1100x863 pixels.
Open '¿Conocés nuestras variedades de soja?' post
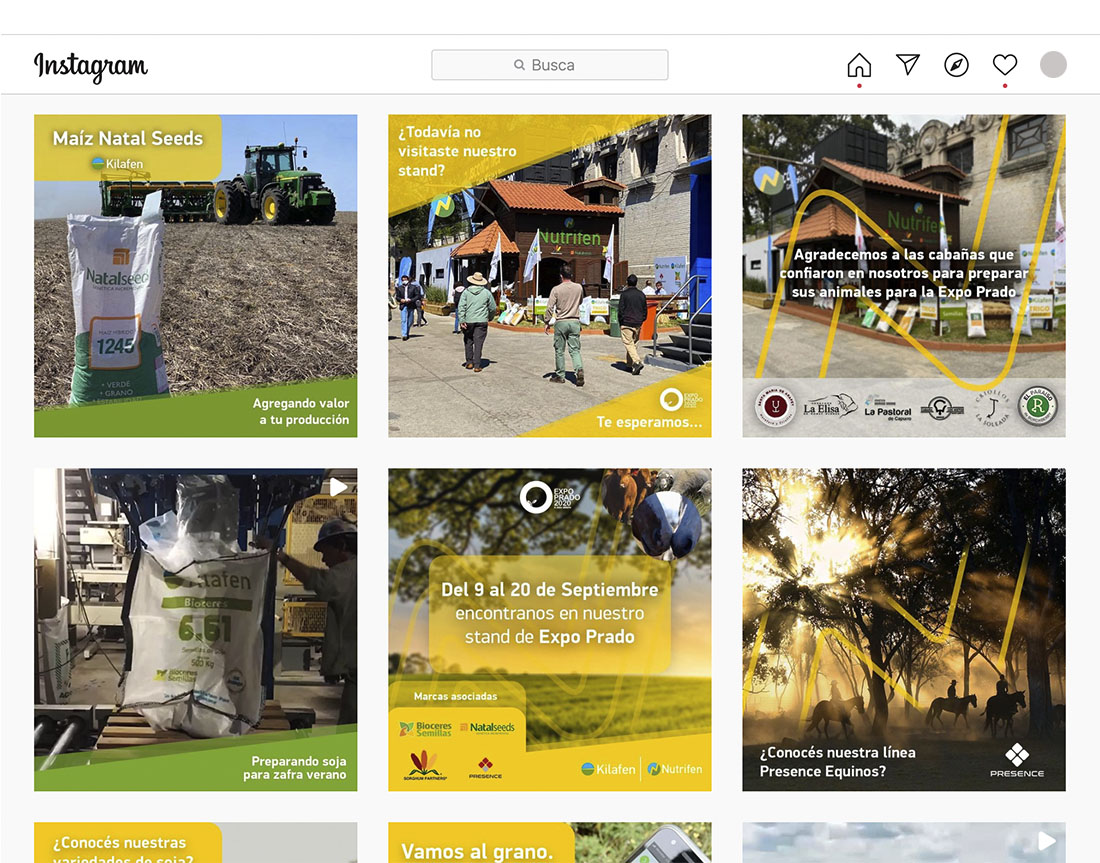pos(196,843)
